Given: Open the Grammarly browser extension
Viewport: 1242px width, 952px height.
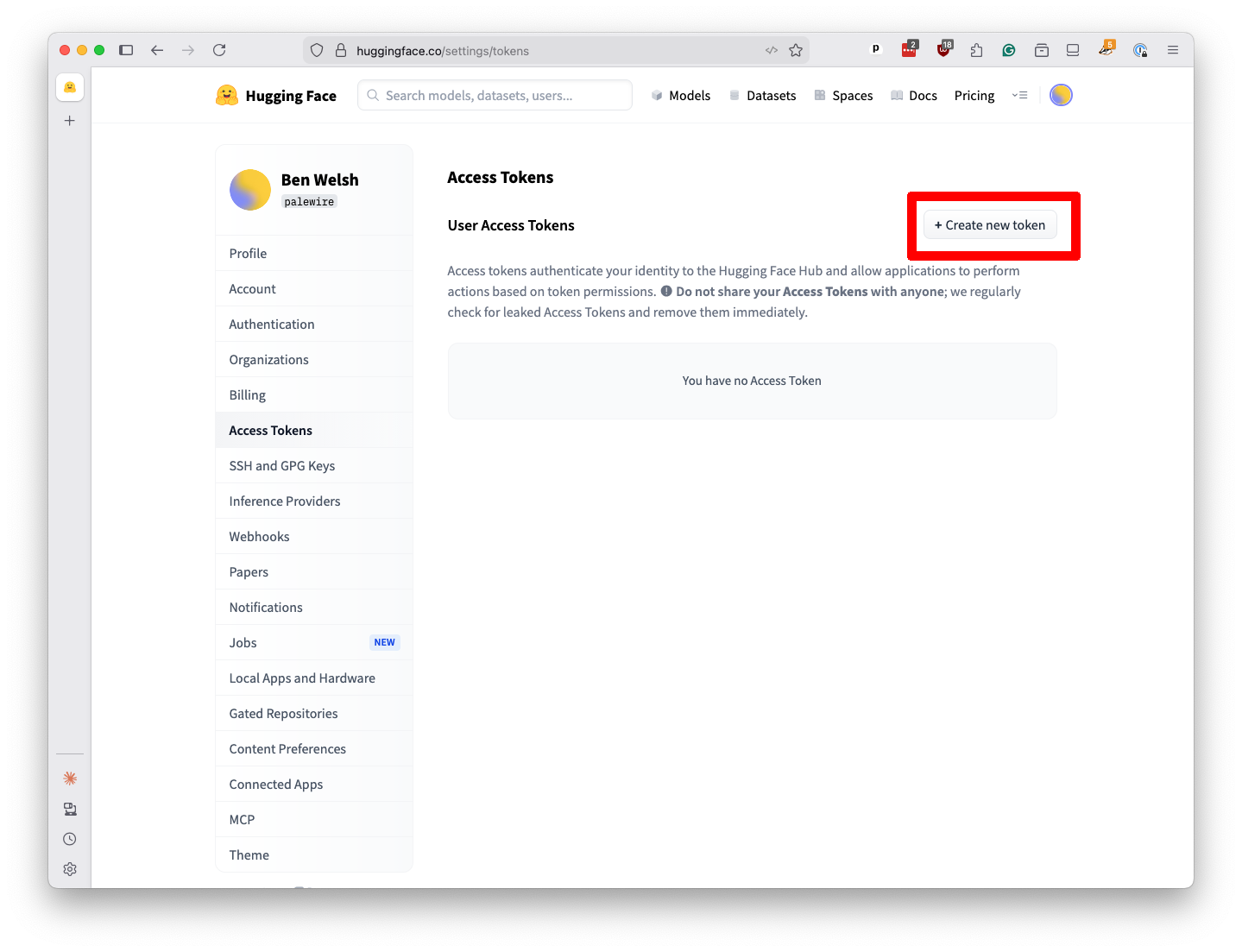Looking at the screenshot, I should 1008,50.
